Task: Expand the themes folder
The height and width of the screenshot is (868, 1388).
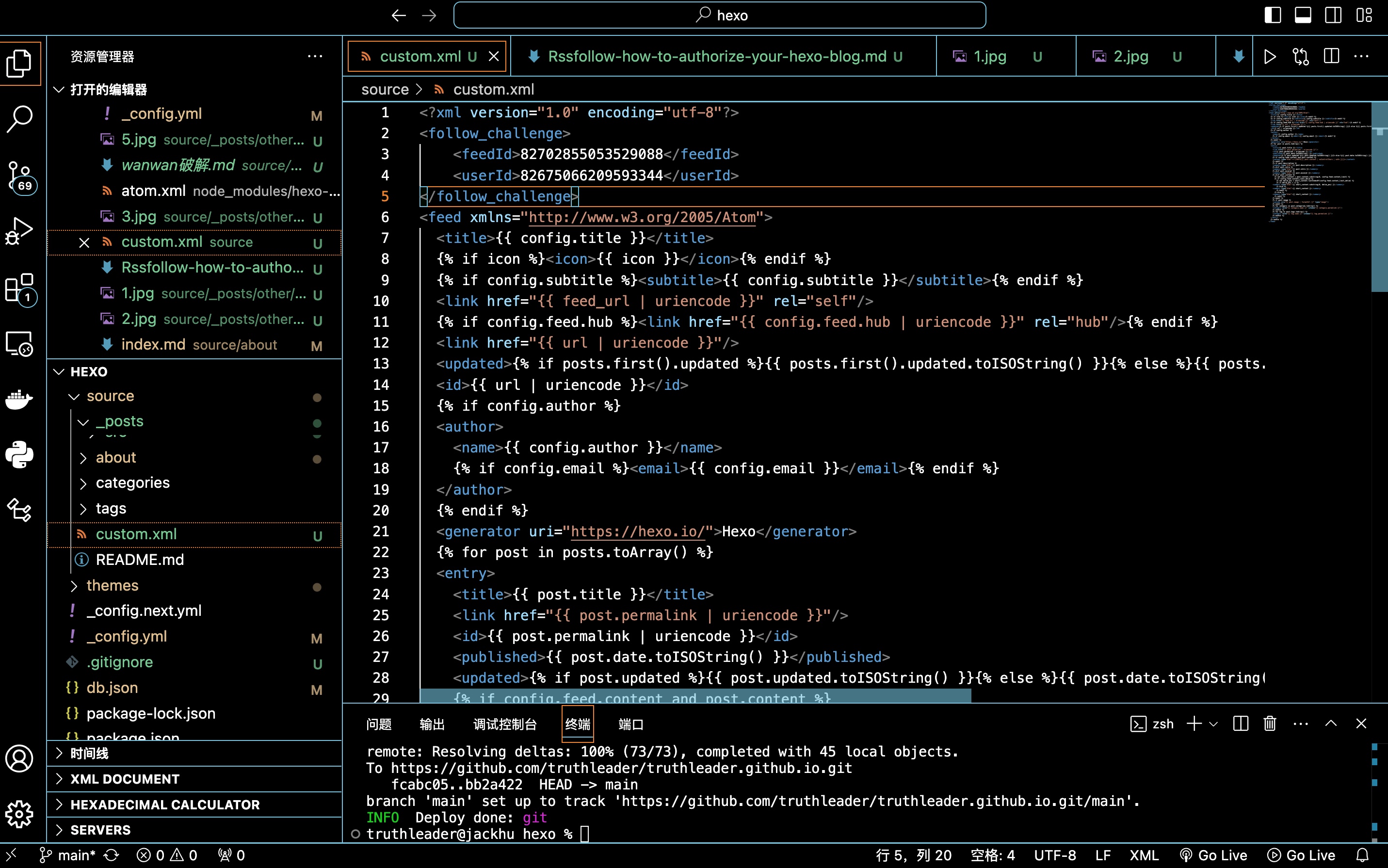Action: tap(113, 585)
